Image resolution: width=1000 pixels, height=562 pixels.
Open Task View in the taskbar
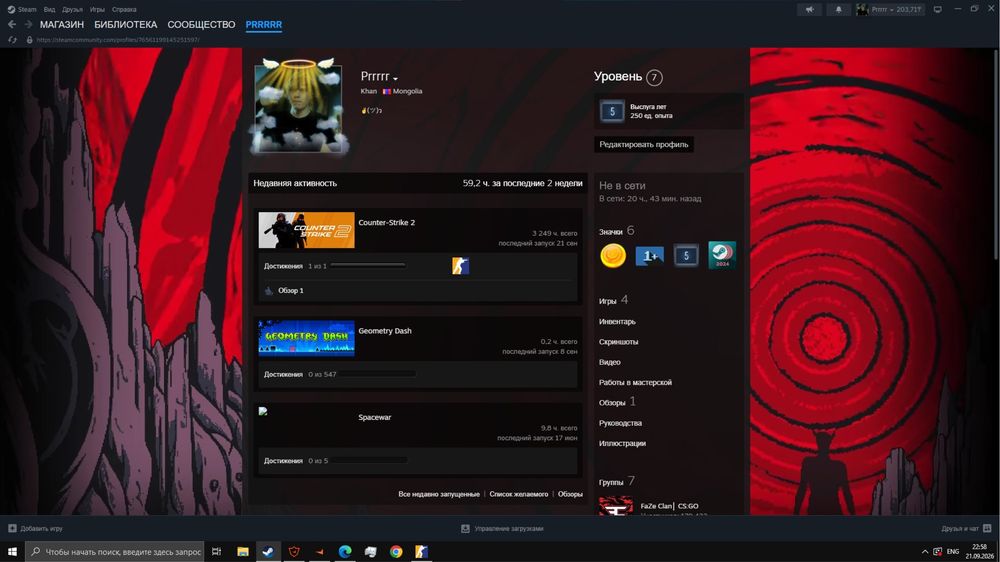point(216,551)
